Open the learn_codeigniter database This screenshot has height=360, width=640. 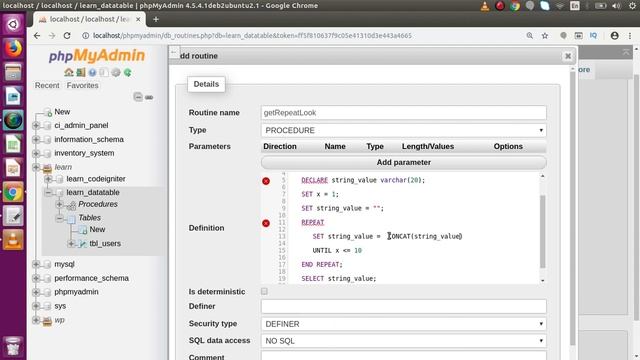tap(96, 179)
